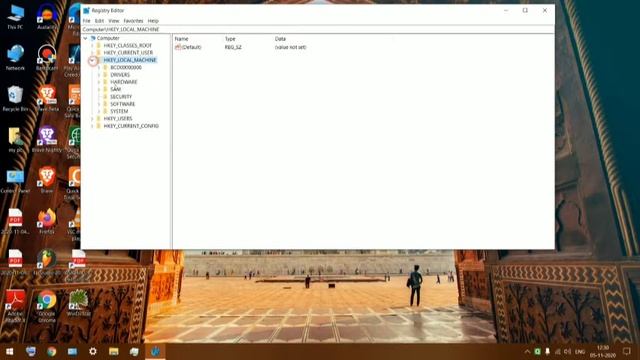Click the (value not set) data cell
The width and height of the screenshot is (640, 360).
coord(290,47)
